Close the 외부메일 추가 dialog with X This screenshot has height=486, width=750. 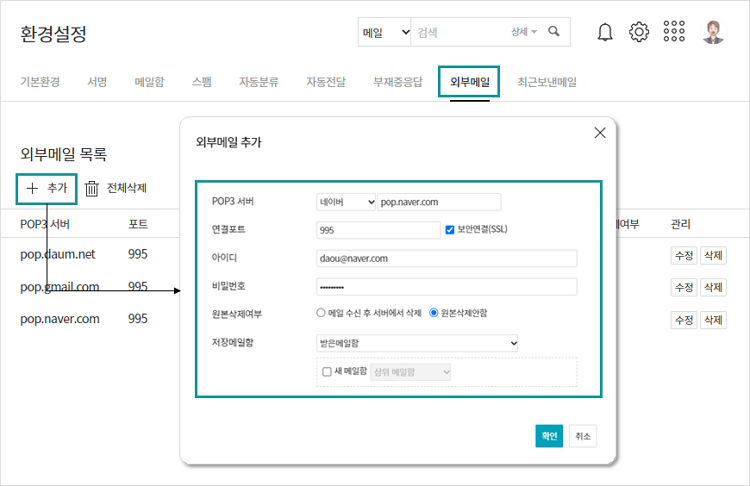[600, 133]
